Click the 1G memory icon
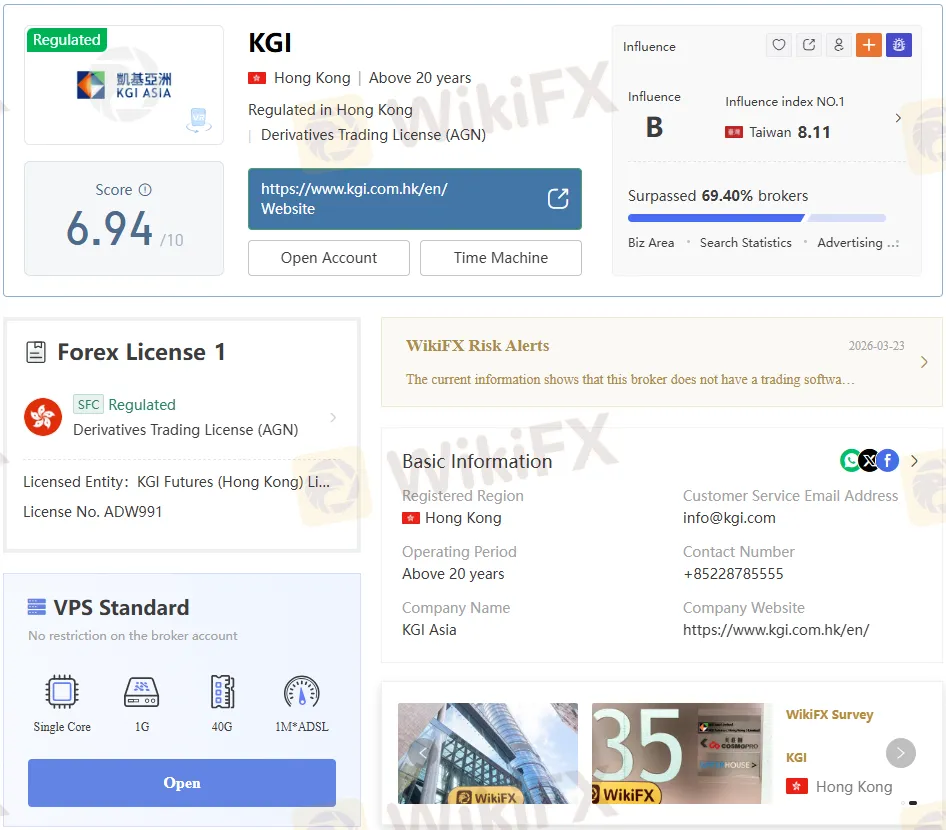Viewport: 946px width, 830px height. point(142,691)
